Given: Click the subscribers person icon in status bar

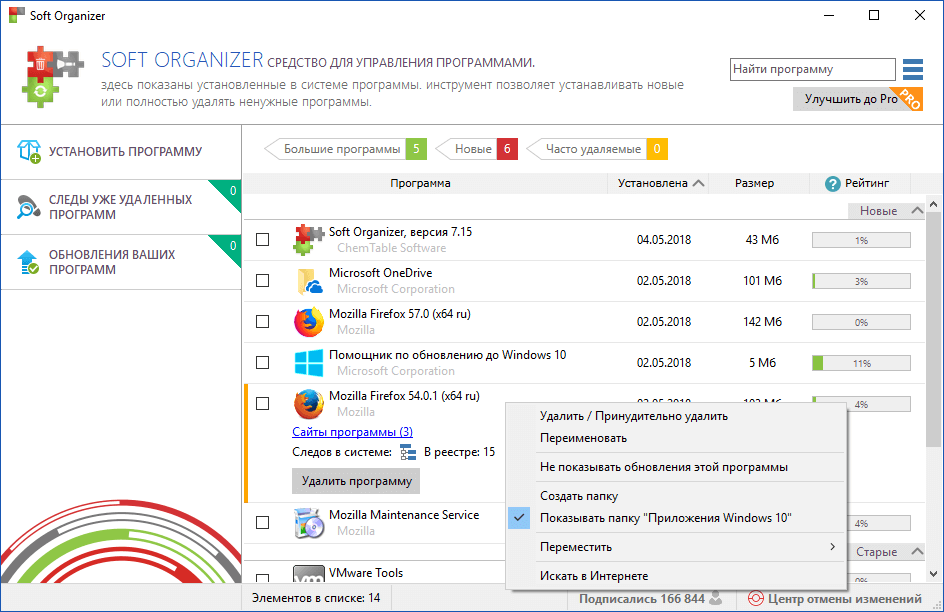Looking at the screenshot, I should click(x=716, y=598).
